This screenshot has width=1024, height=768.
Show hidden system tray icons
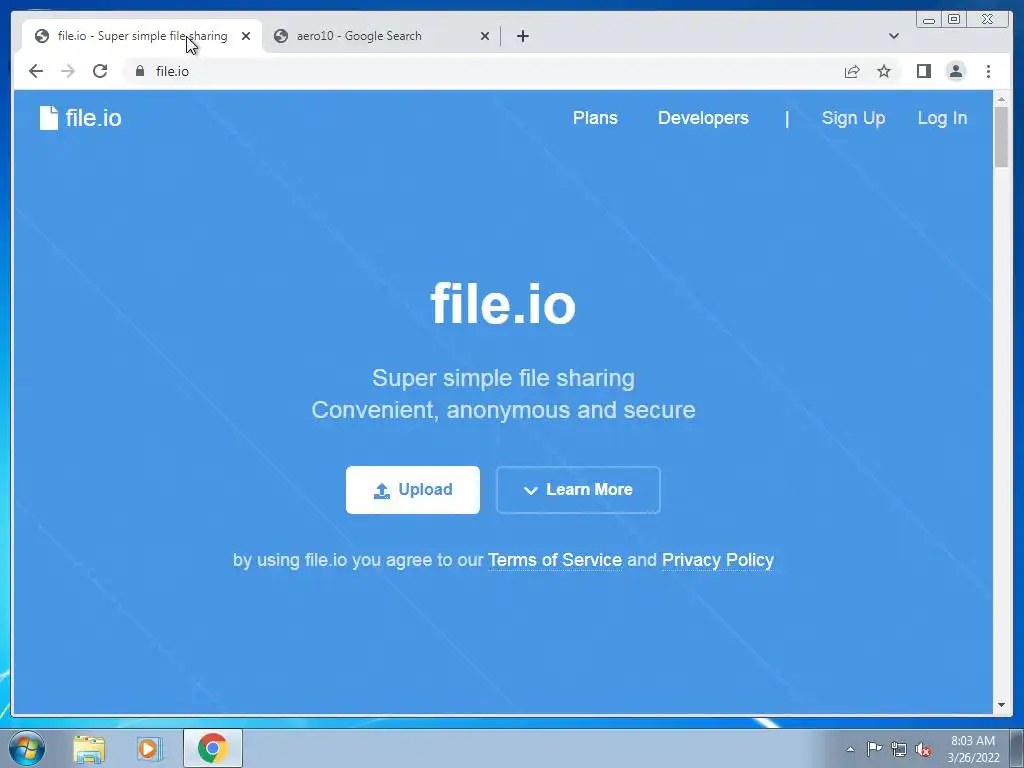(850, 749)
